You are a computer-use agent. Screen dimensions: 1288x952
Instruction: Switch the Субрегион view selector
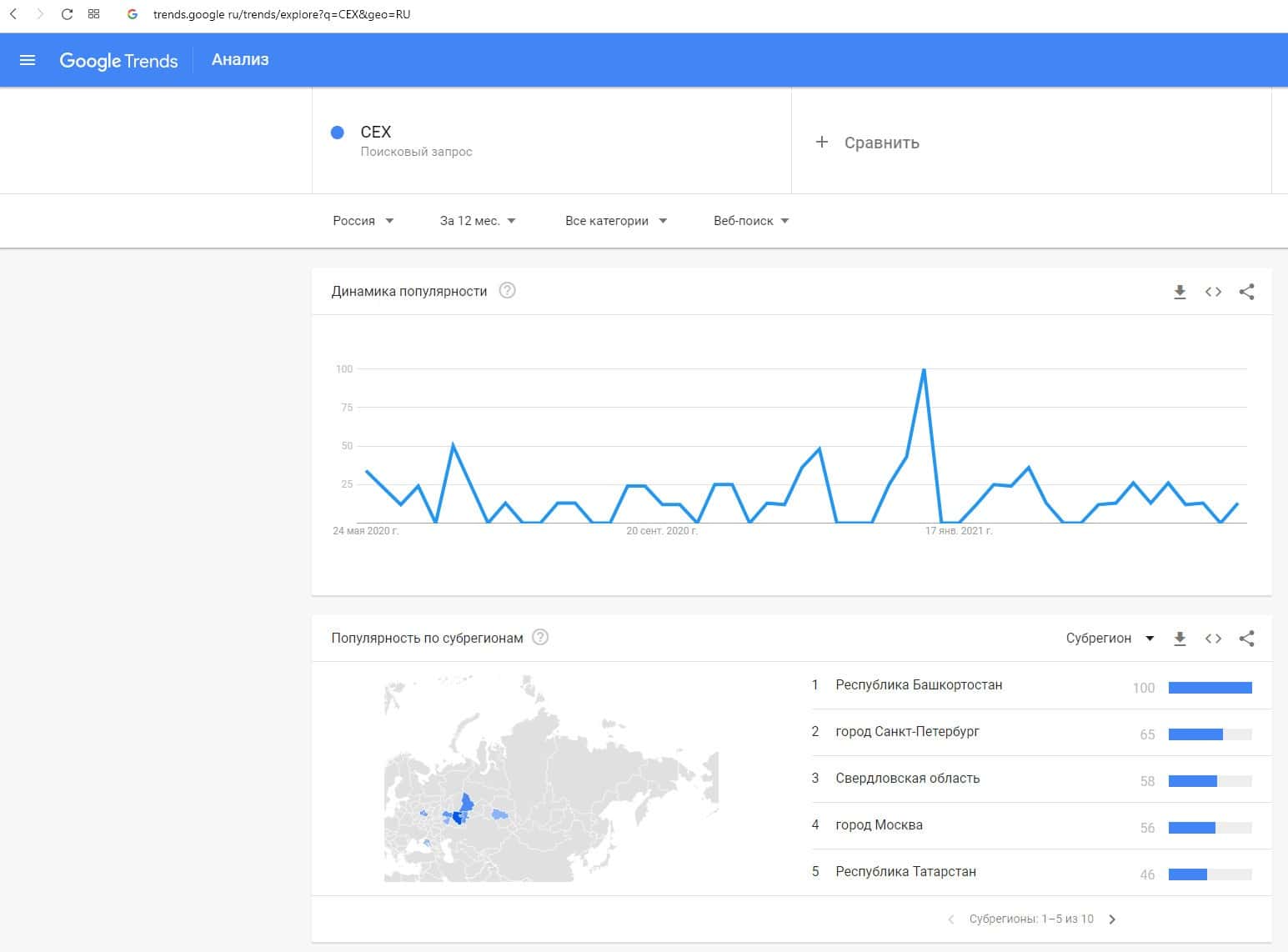1110,639
